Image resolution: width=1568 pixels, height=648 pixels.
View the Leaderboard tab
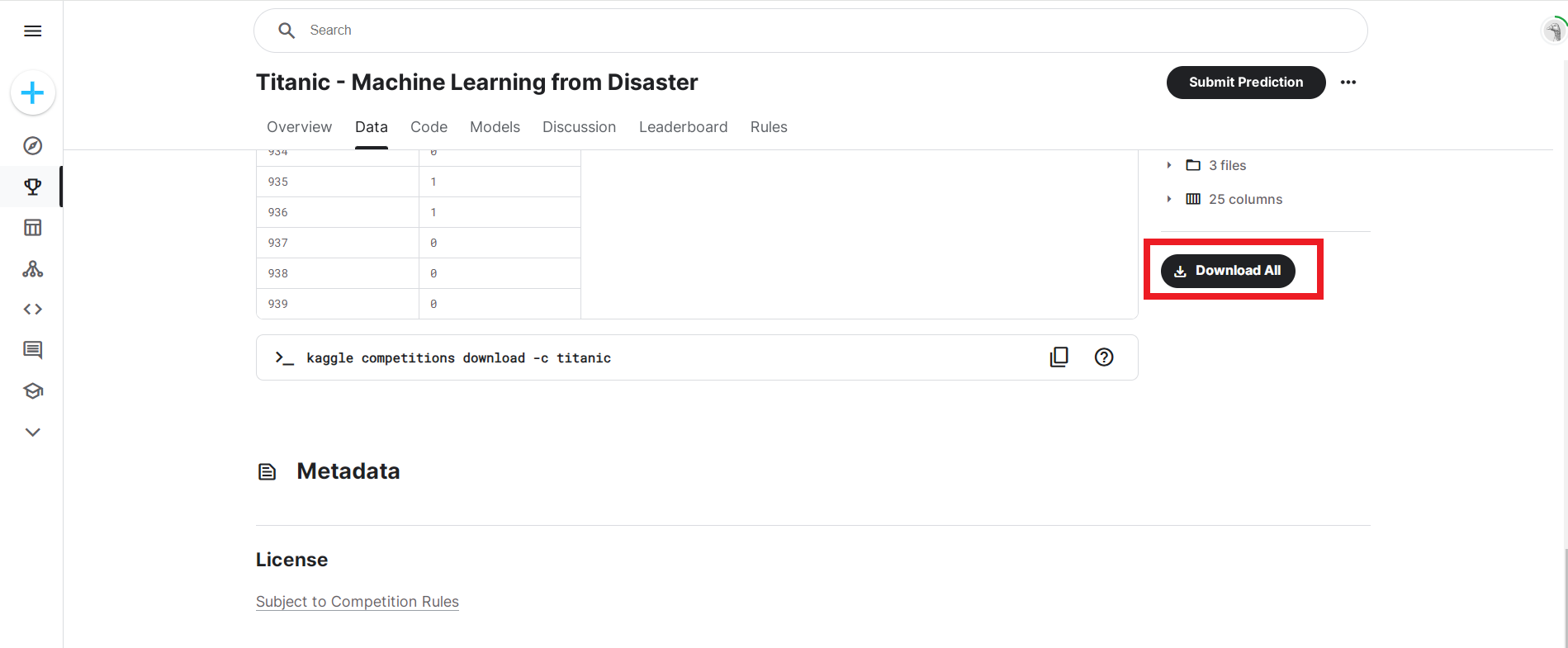pos(683,127)
